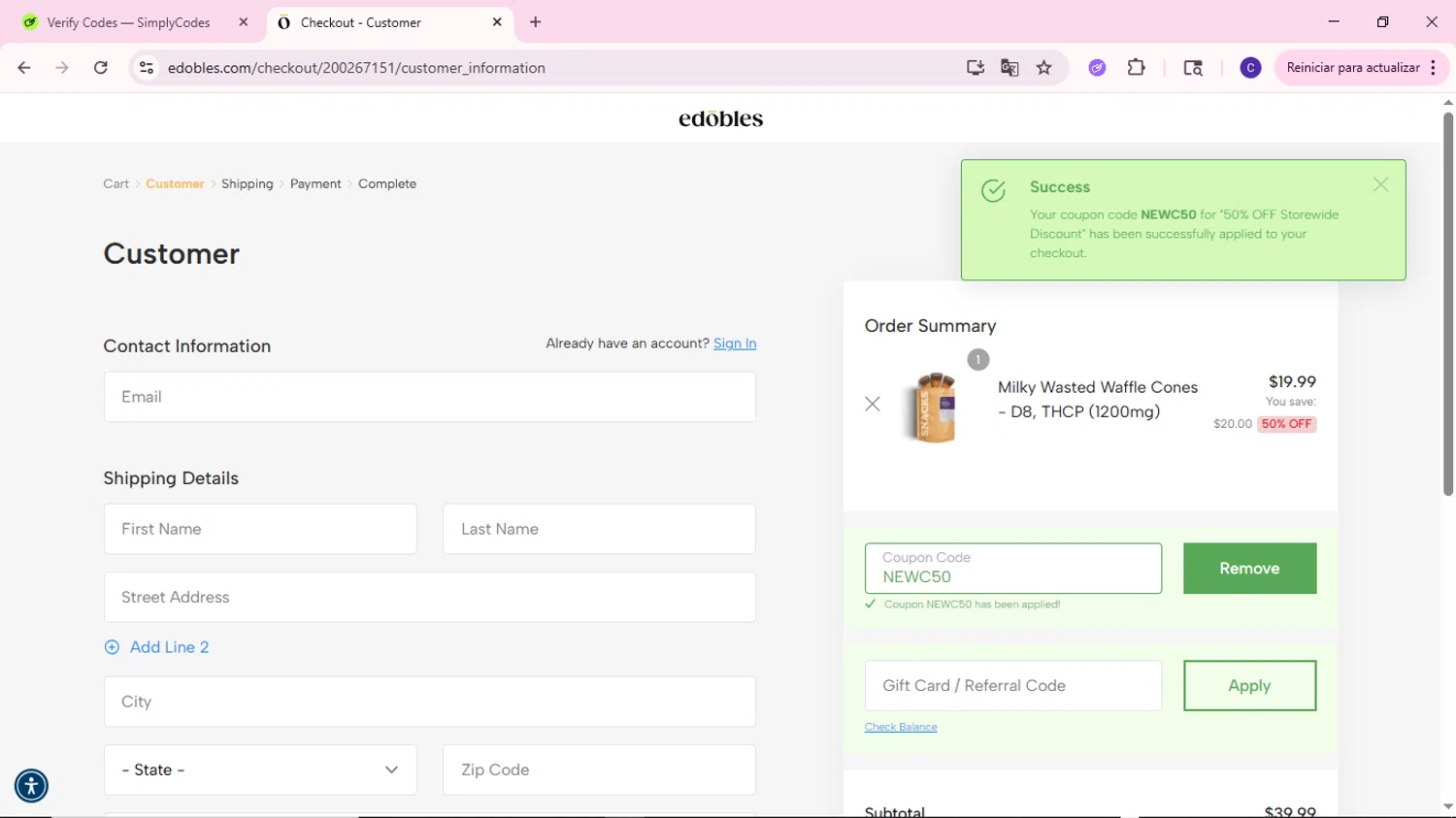Close the Checkout - Customer tab
The height and width of the screenshot is (818, 1456).
tap(497, 22)
